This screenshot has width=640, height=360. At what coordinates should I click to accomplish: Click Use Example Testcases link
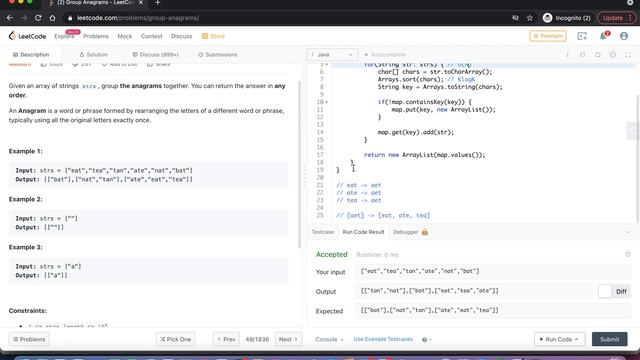click(x=383, y=340)
